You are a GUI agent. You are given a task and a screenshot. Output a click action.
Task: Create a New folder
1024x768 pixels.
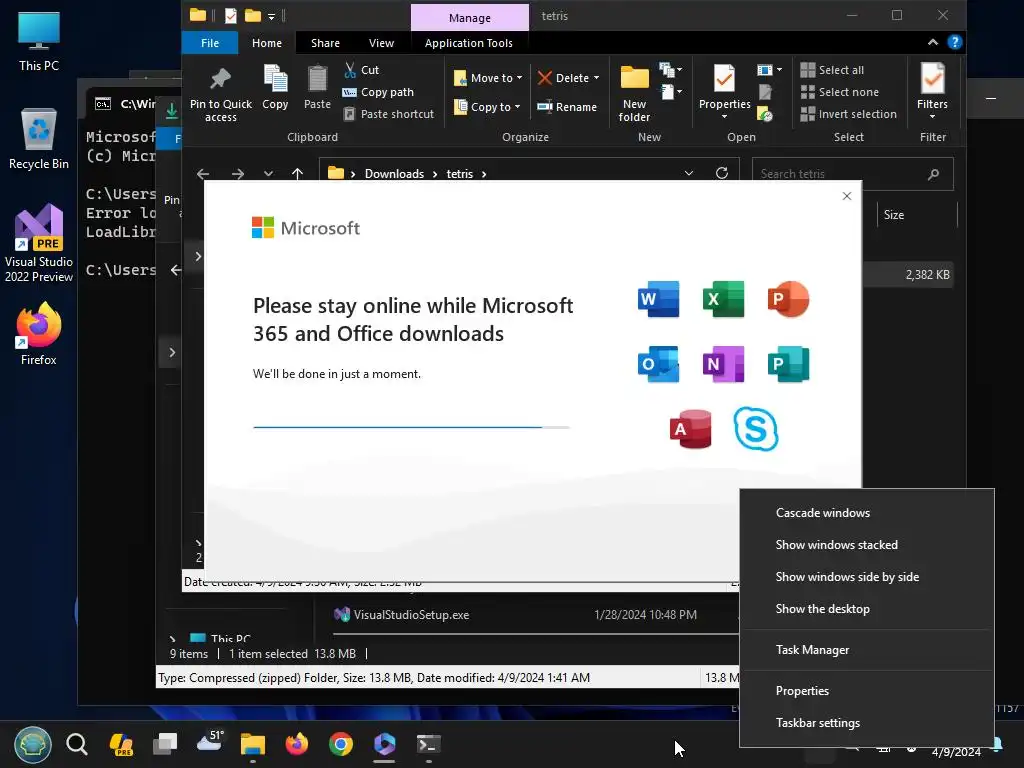coord(634,94)
